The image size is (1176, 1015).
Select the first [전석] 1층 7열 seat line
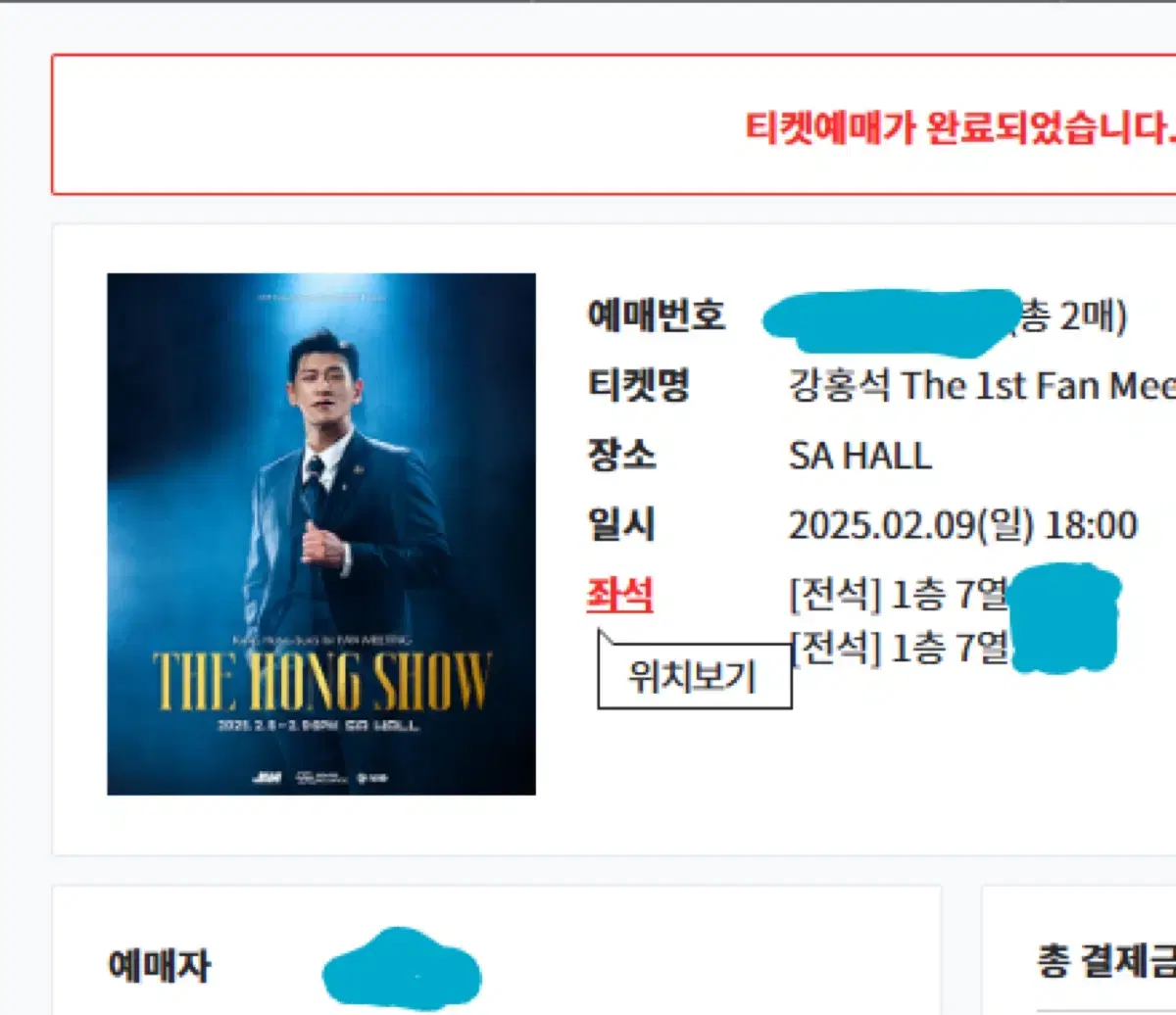tap(898, 596)
